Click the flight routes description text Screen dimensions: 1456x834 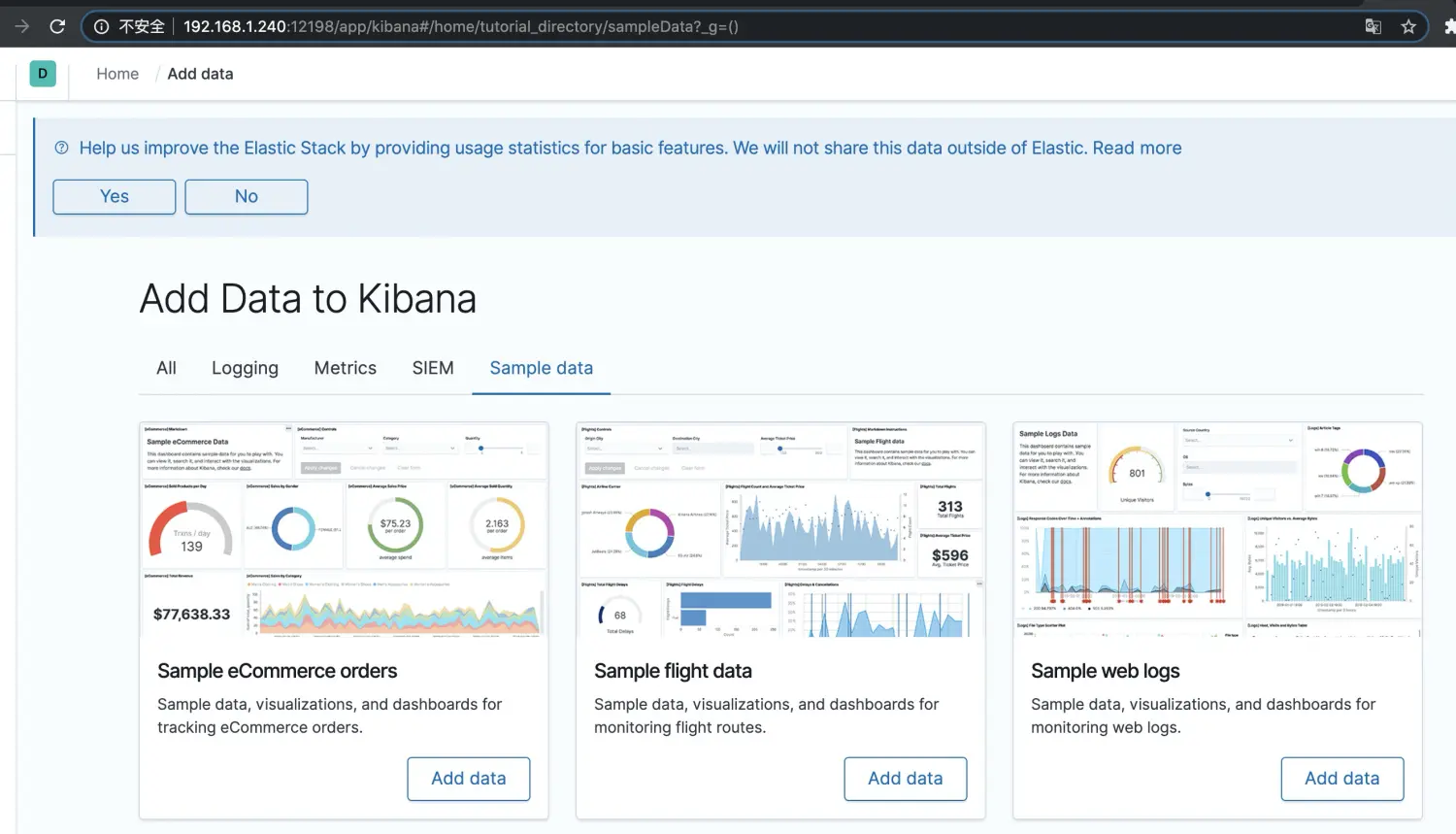[767, 716]
